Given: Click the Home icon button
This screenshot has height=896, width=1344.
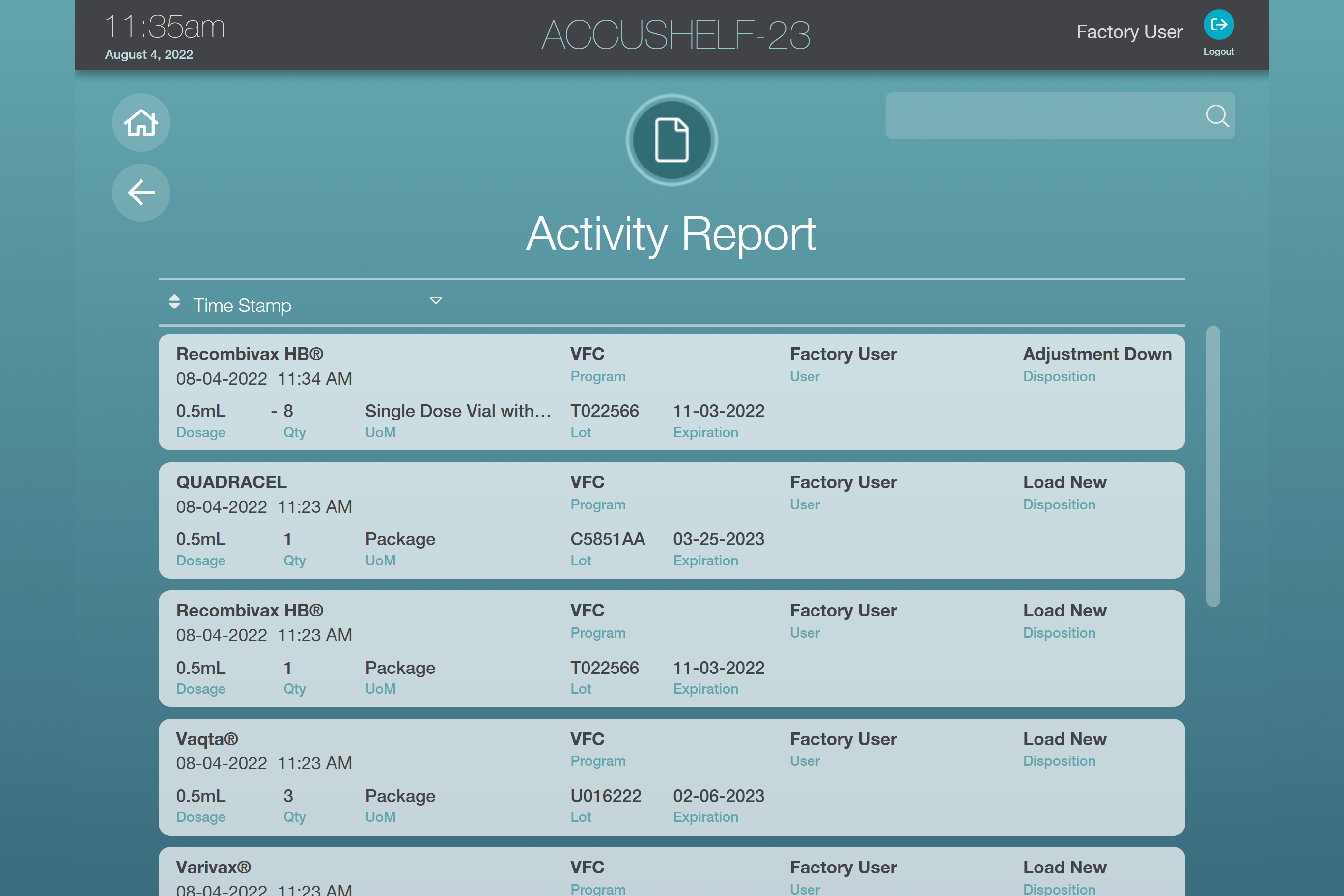Looking at the screenshot, I should click(x=140, y=122).
